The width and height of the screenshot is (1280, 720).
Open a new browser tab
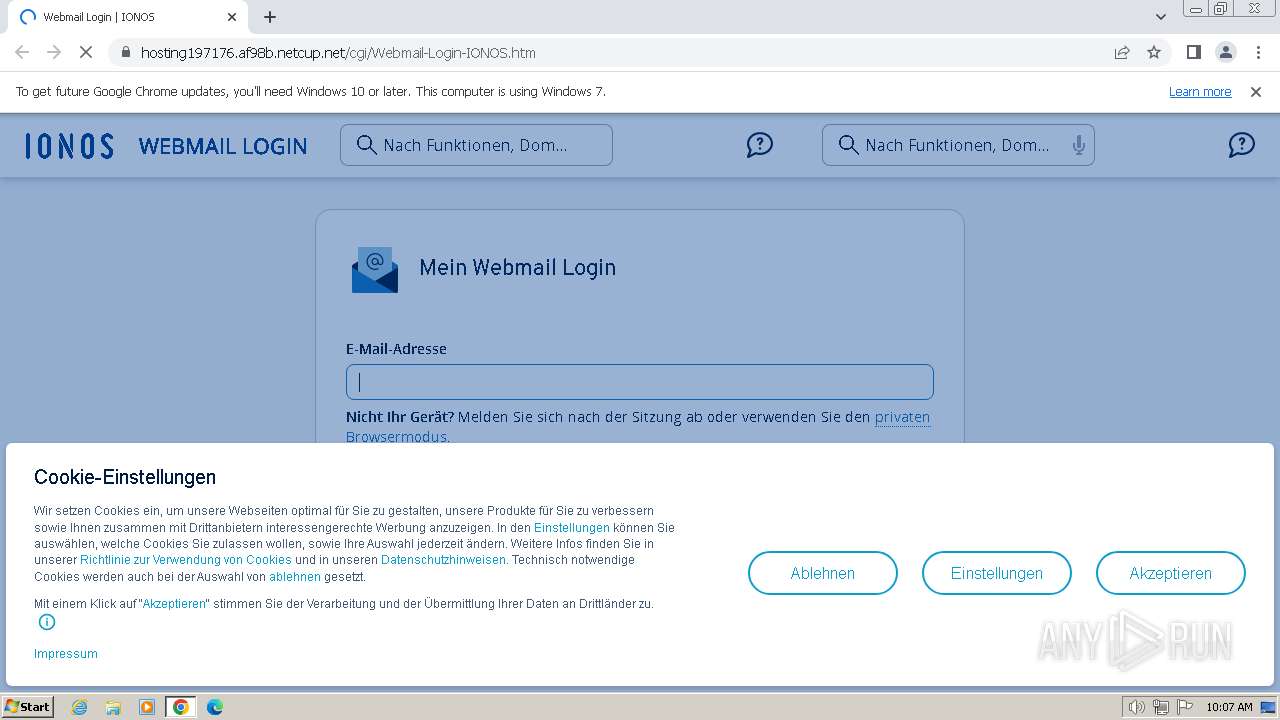click(x=270, y=17)
